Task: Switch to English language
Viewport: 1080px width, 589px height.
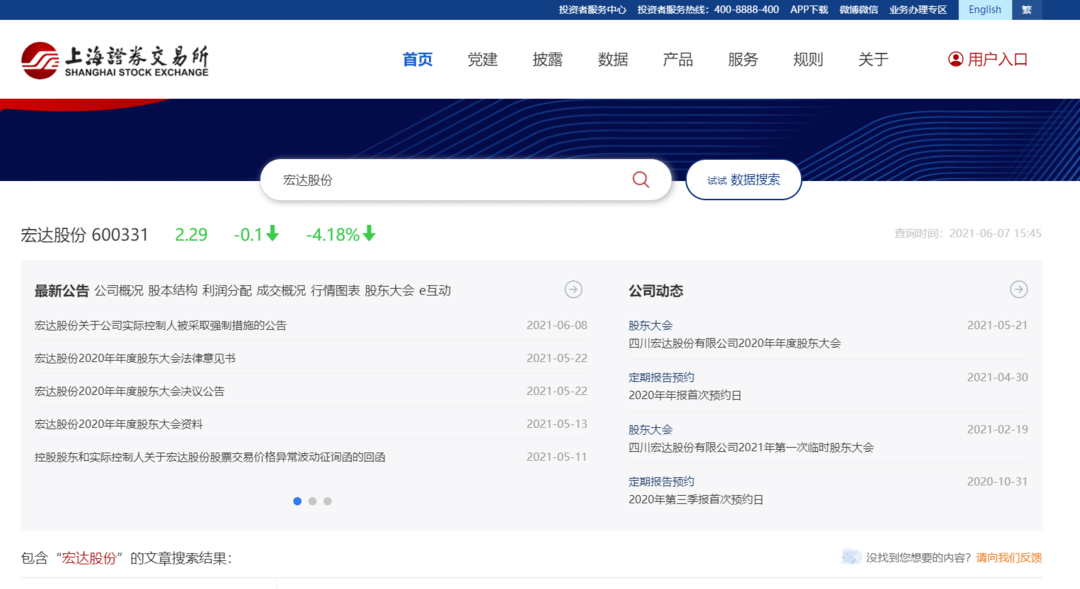Action: [985, 10]
